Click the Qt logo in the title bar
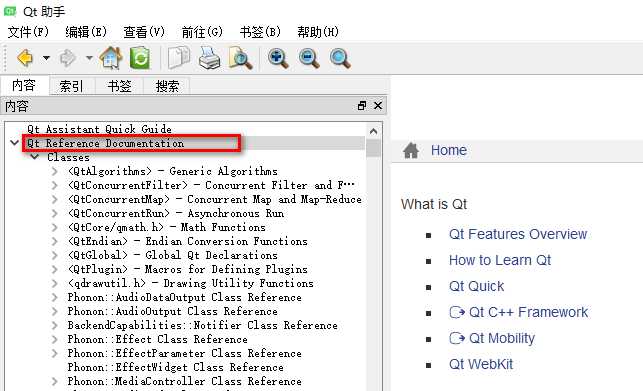The height and width of the screenshot is (391, 643). coord(10,11)
